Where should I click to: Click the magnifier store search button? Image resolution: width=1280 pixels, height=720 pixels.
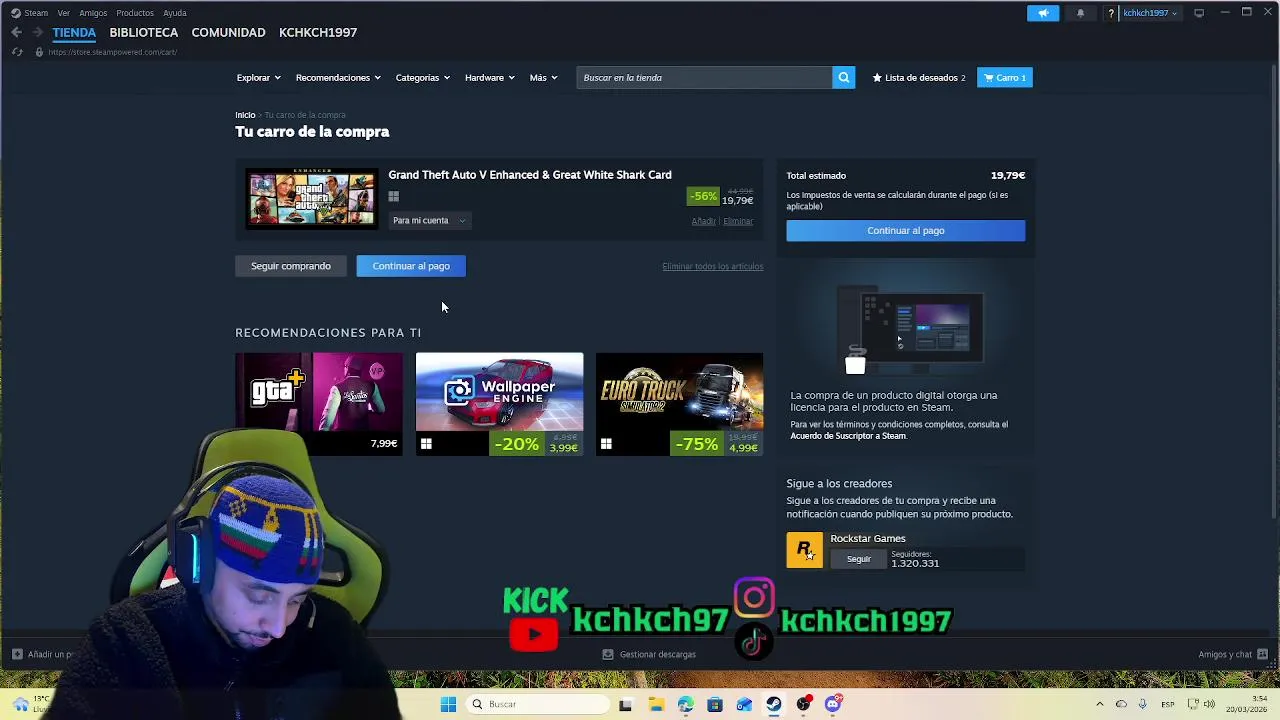tap(843, 77)
